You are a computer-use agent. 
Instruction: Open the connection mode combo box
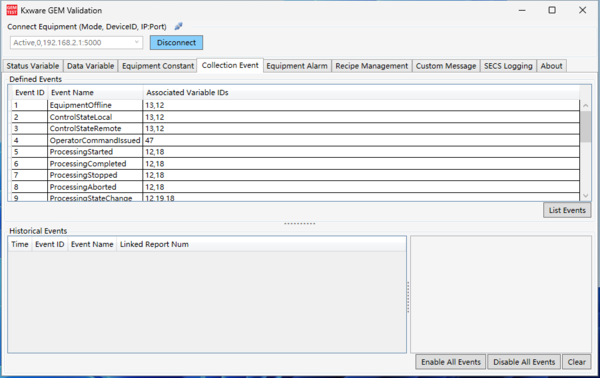(77, 42)
